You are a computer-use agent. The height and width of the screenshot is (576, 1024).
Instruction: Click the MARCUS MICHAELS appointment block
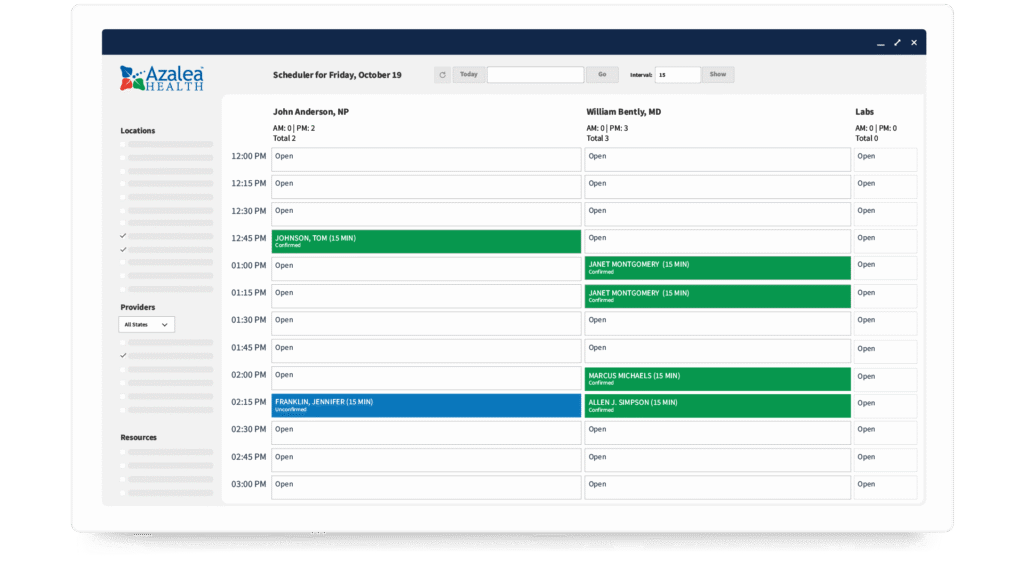coord(716,378)
